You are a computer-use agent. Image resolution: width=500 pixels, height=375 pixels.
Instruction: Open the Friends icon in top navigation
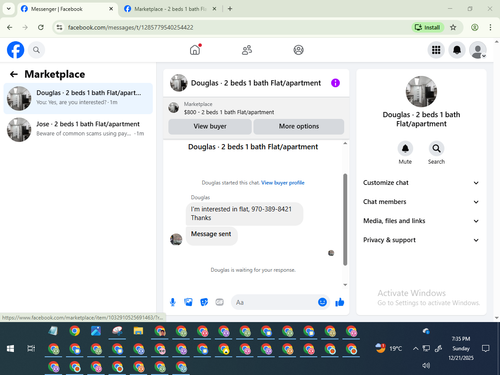click(x=247, y=50)
